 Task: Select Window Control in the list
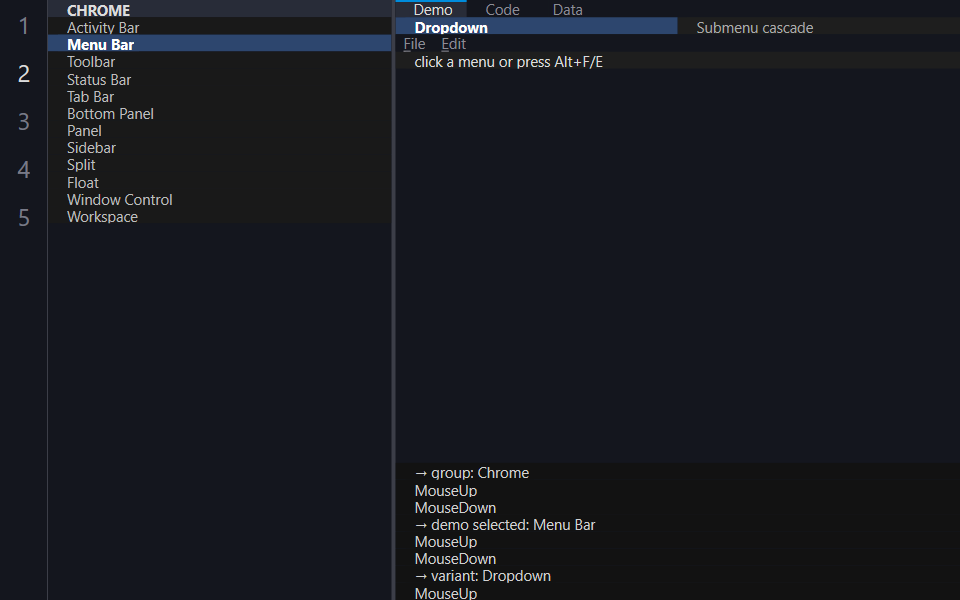pyautogui.click(x=219, y=200)
